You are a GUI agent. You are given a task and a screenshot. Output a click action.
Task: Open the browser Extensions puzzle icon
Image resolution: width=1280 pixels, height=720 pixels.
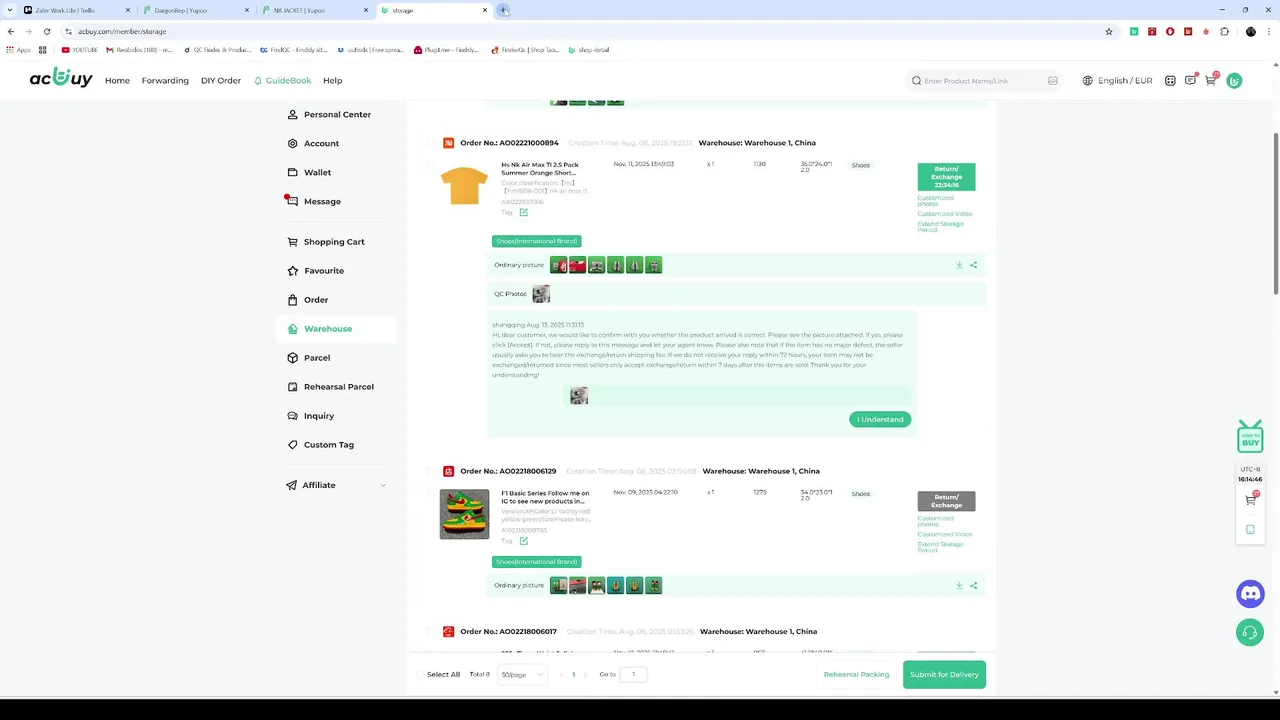(1225, 31)
